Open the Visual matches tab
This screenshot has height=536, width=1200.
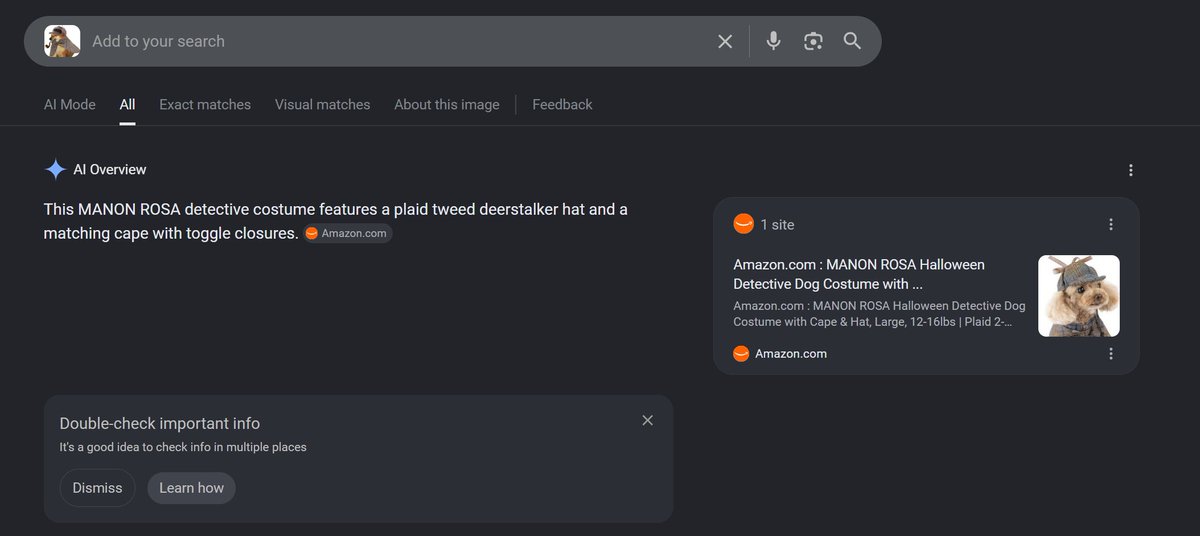pos(322,104)
